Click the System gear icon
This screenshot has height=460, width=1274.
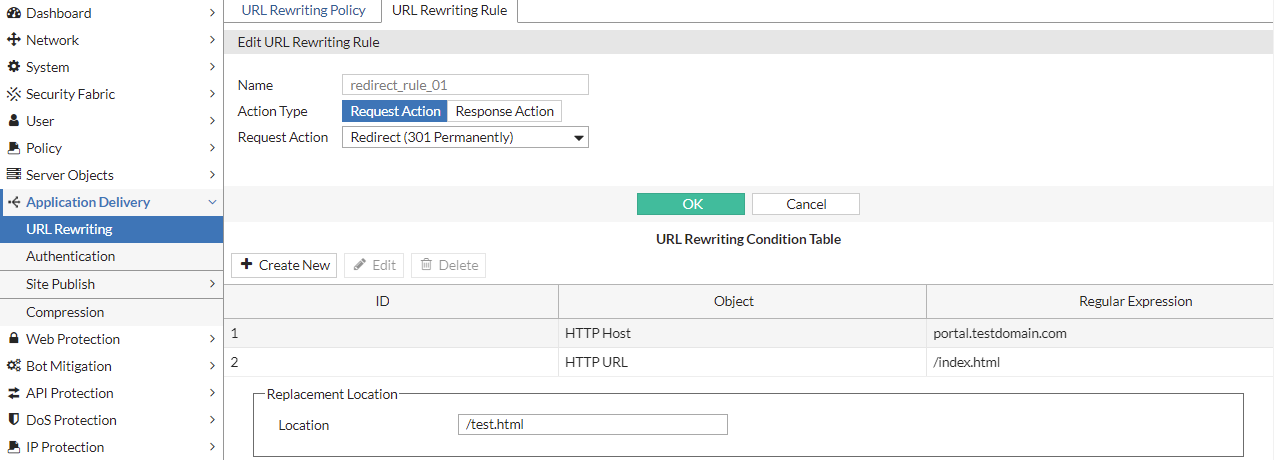click(14, 67)
